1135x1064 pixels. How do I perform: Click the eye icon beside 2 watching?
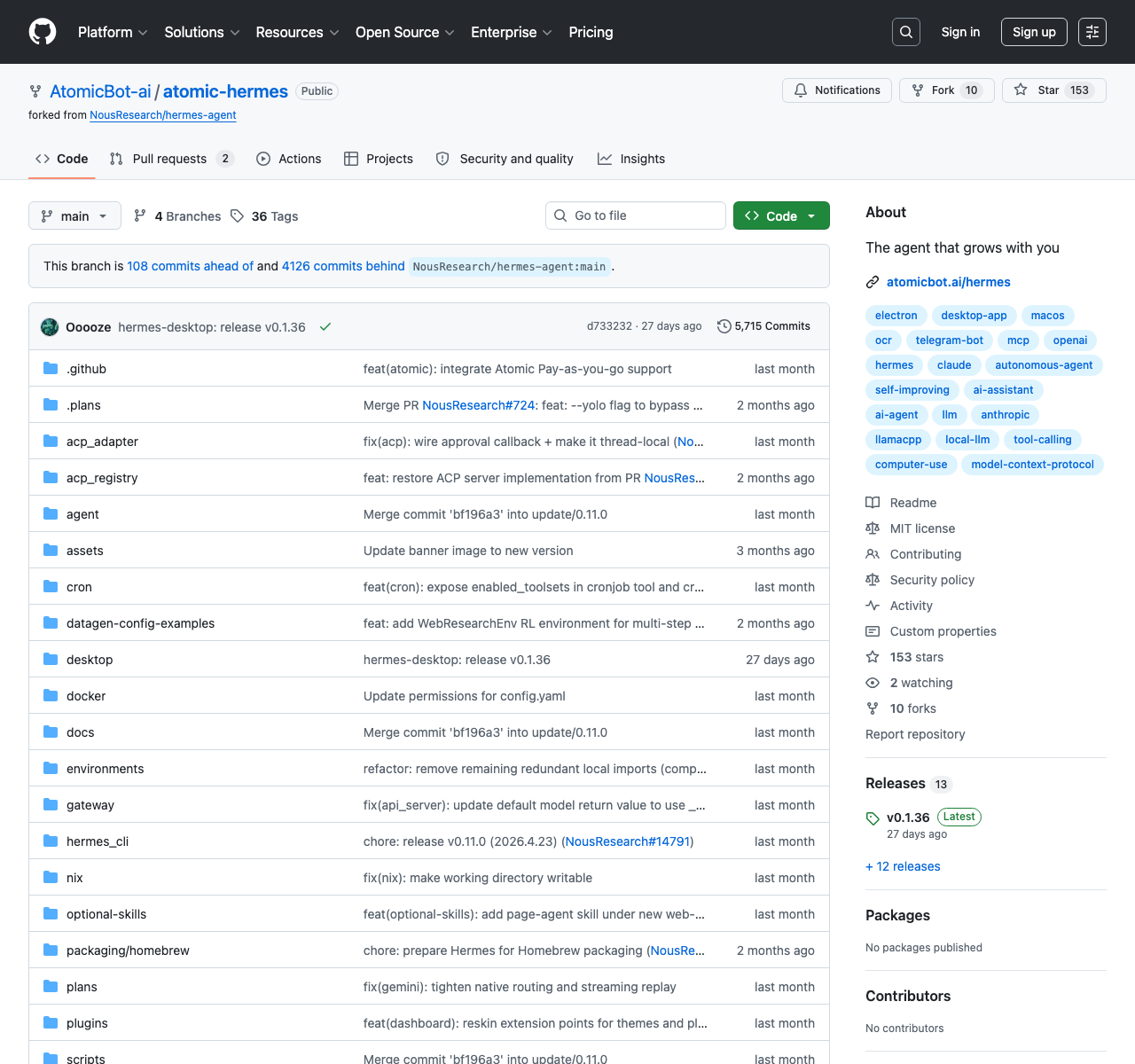click(x=873, y=683)
